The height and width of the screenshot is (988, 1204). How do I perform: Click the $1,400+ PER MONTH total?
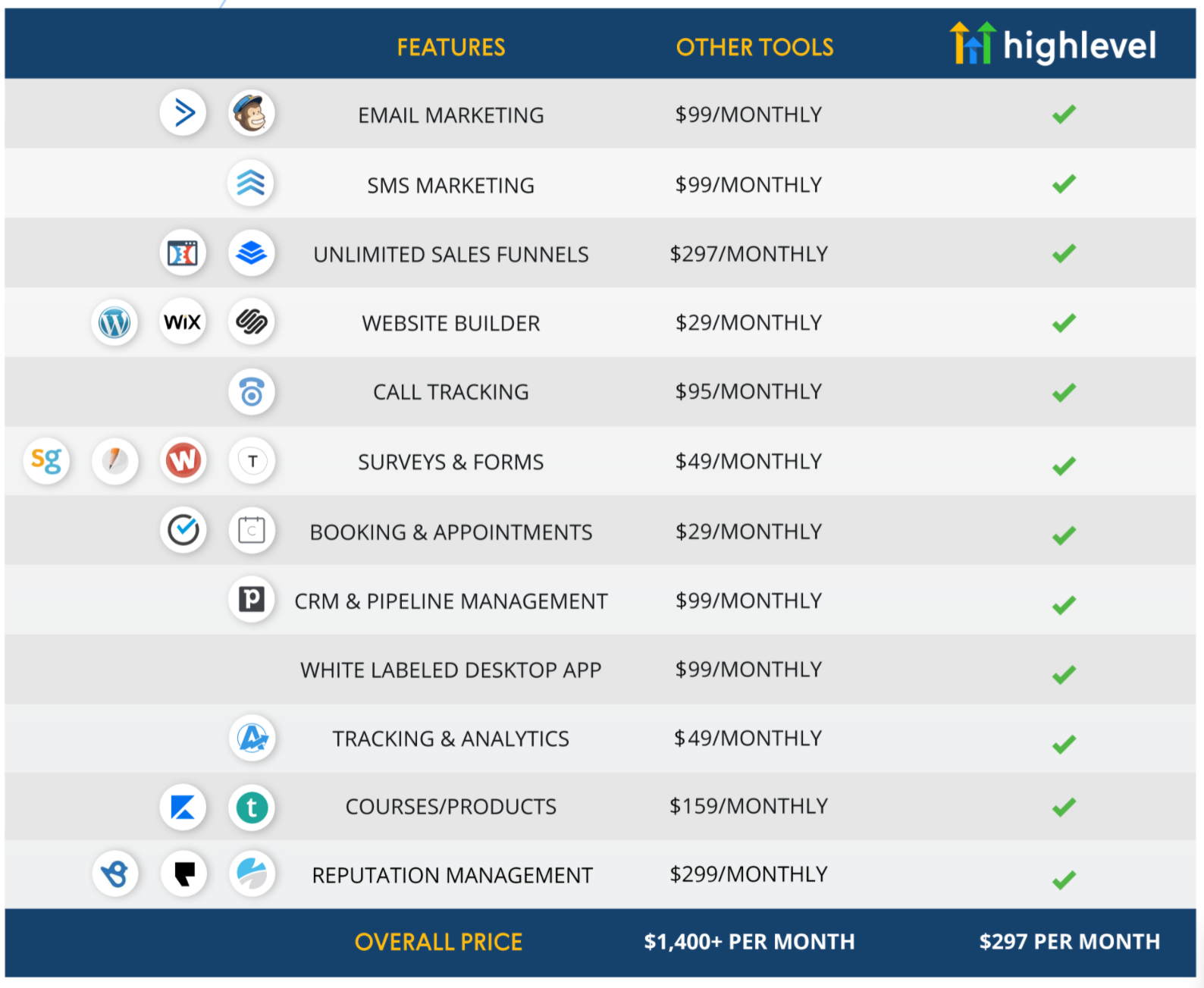click(x=749, y=942)
